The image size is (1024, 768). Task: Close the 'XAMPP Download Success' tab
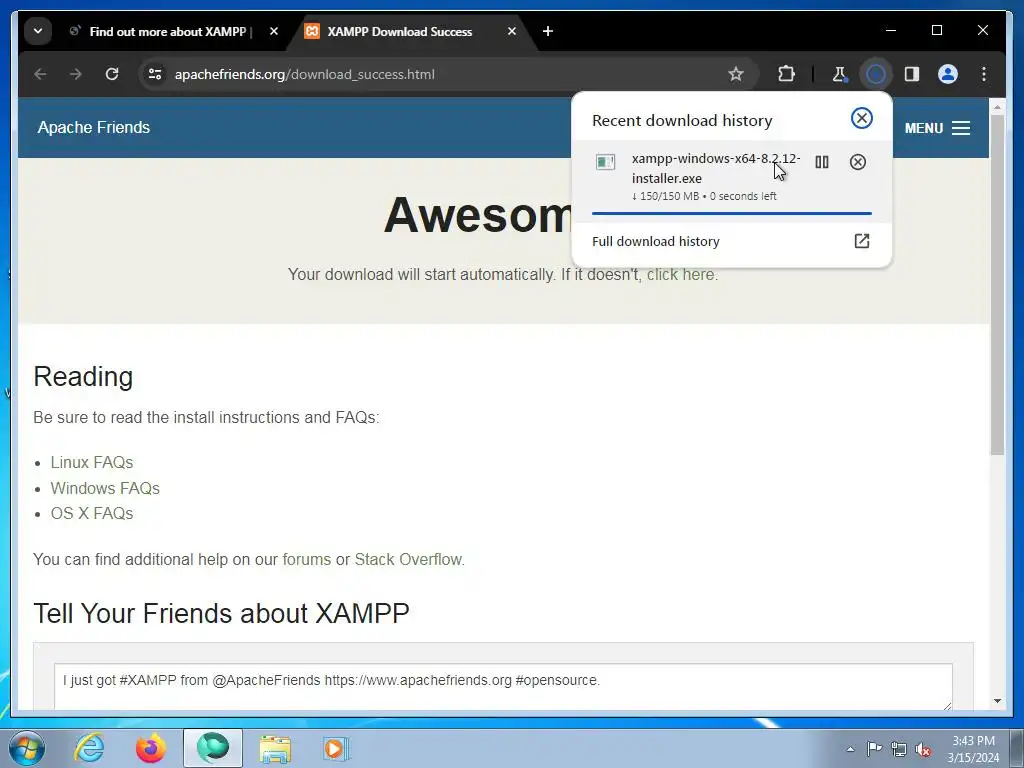coord(512,31)
